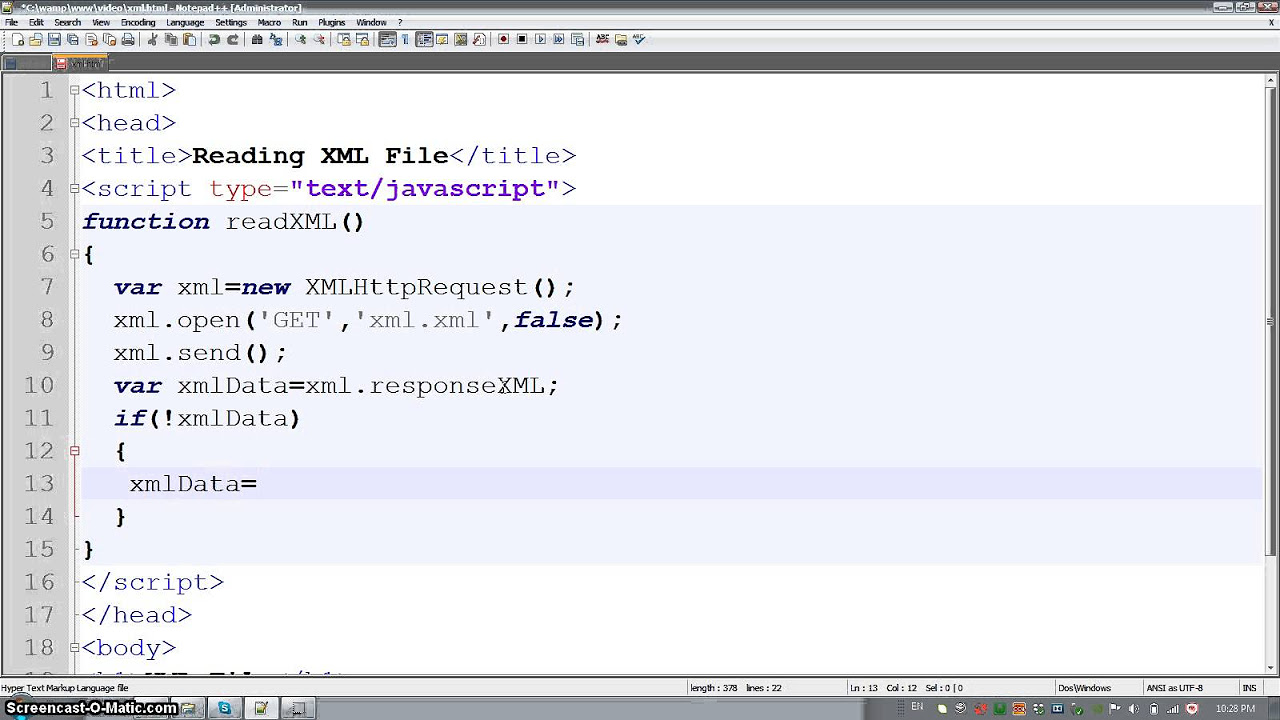The height and width of the screenshot is (720, 1280).
Task: Print the file using the printer icon
Action: click(127, 40)
